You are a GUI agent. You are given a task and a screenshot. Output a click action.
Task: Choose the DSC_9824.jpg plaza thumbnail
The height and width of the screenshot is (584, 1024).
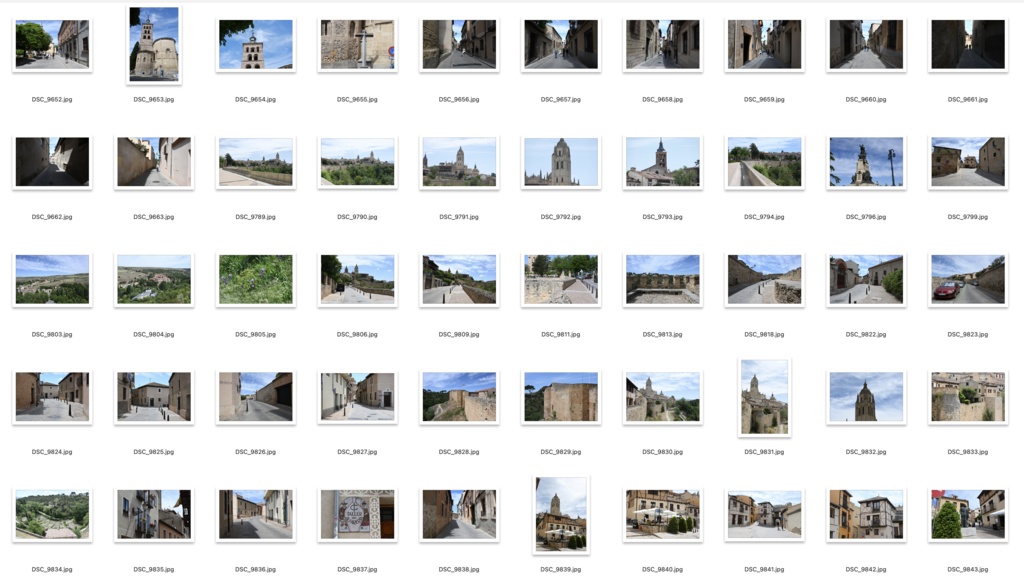pos(52,397)
